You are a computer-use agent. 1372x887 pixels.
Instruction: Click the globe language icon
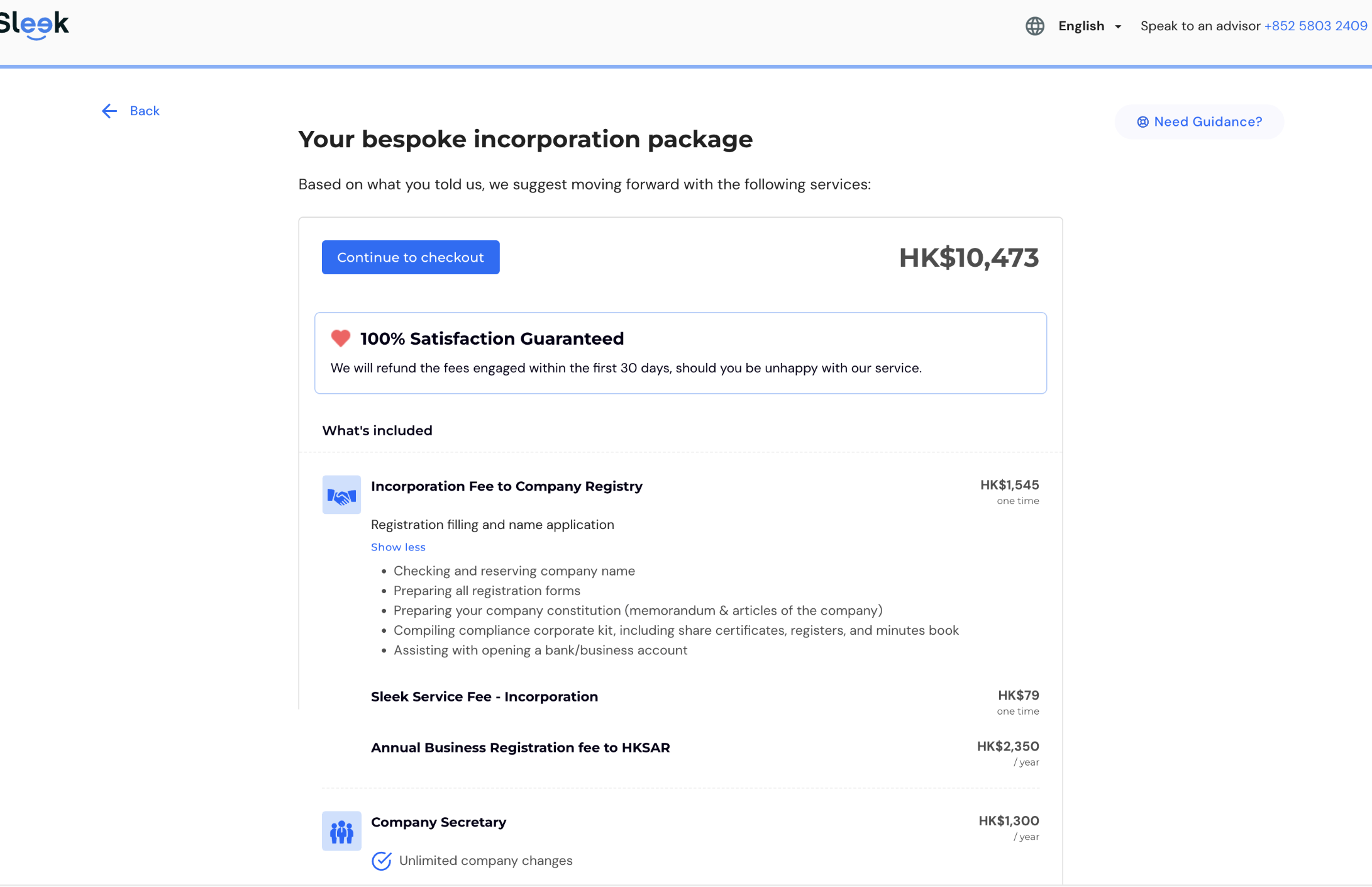coord(1034,26)
